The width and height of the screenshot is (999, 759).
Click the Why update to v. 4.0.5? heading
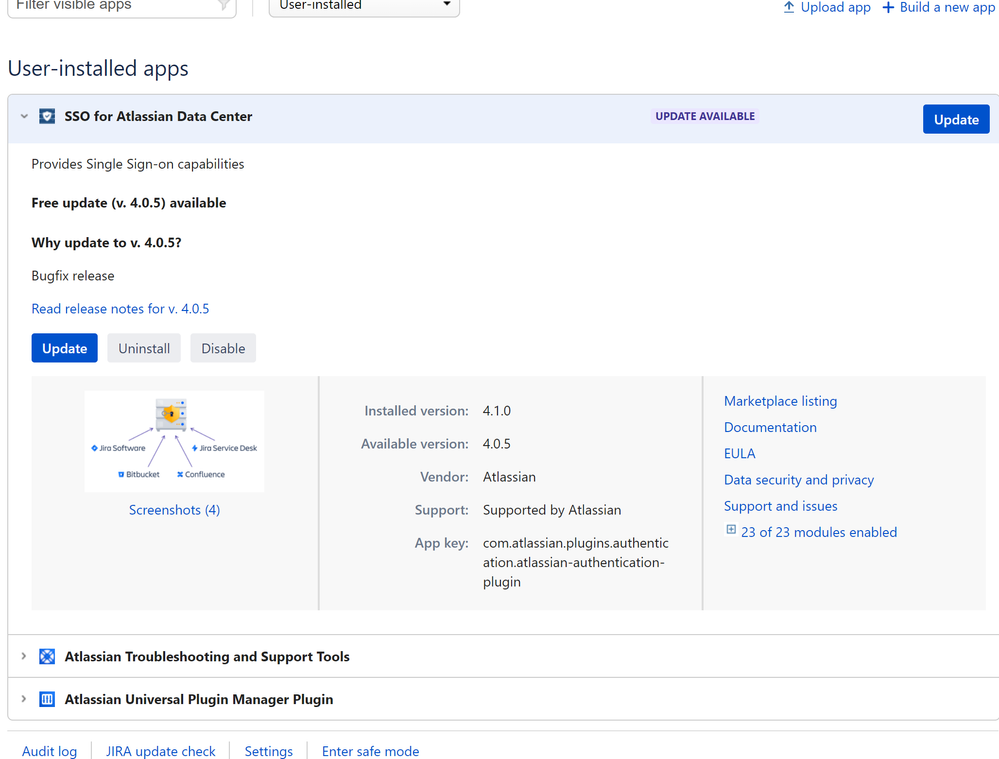(x=106, y=242)
